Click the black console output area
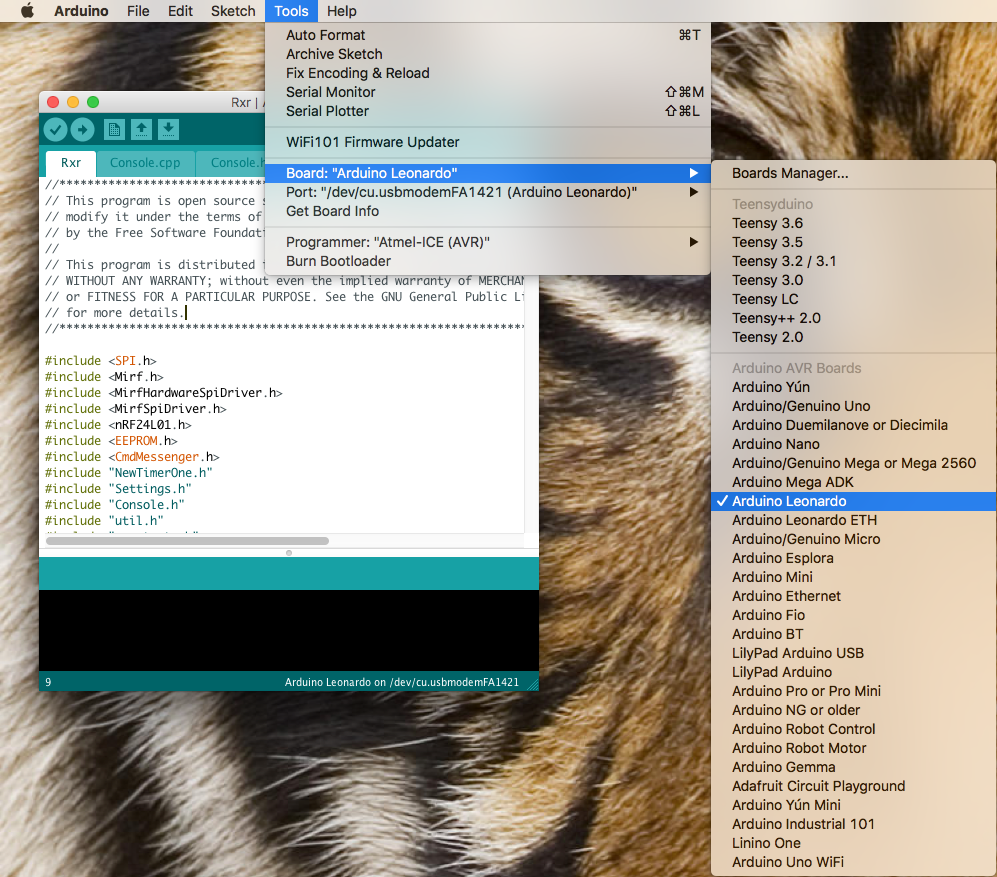This screenshot has width=997, height=877. tap(289, 630)
